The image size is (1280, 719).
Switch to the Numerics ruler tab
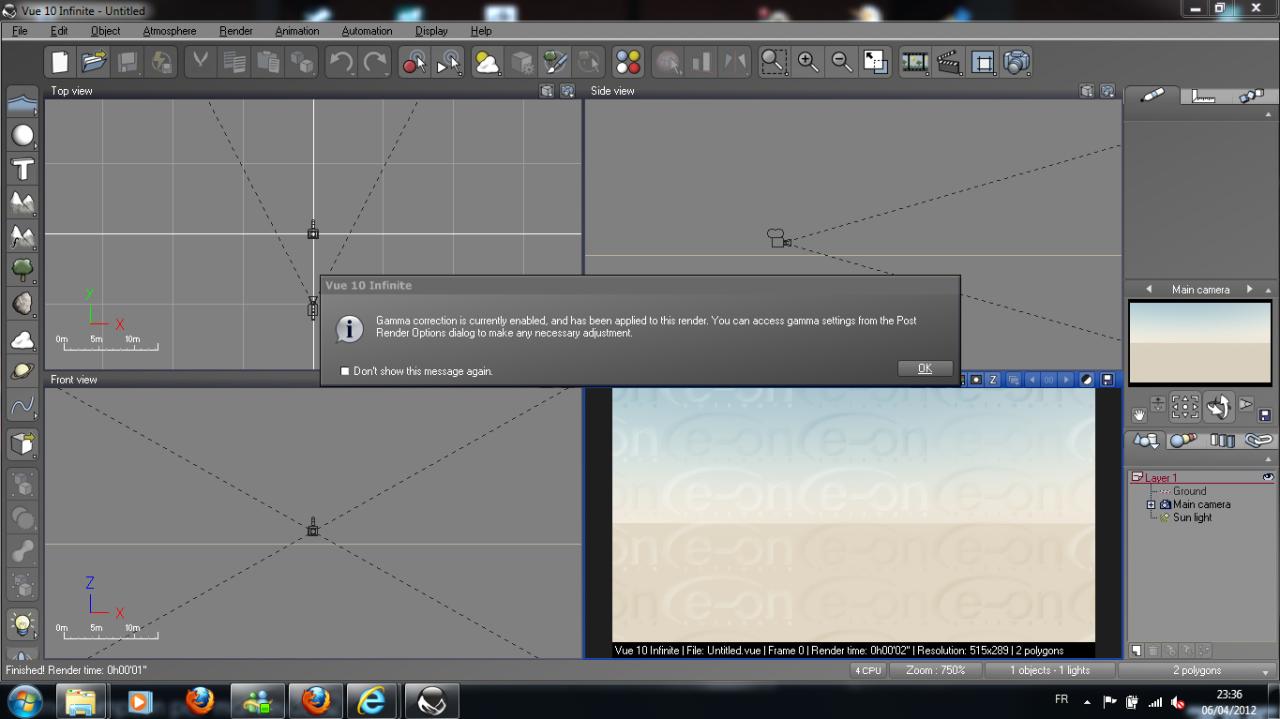(1203, 96)
